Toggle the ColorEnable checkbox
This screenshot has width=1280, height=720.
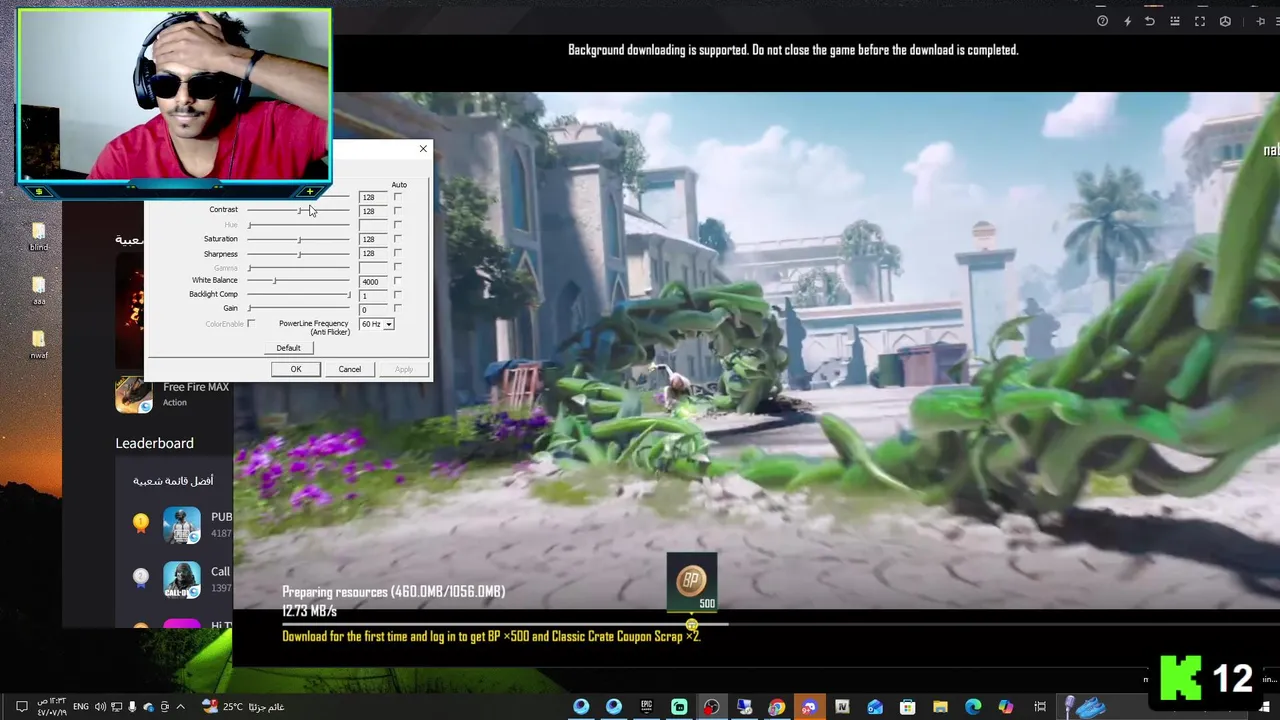tap(251, 324)
